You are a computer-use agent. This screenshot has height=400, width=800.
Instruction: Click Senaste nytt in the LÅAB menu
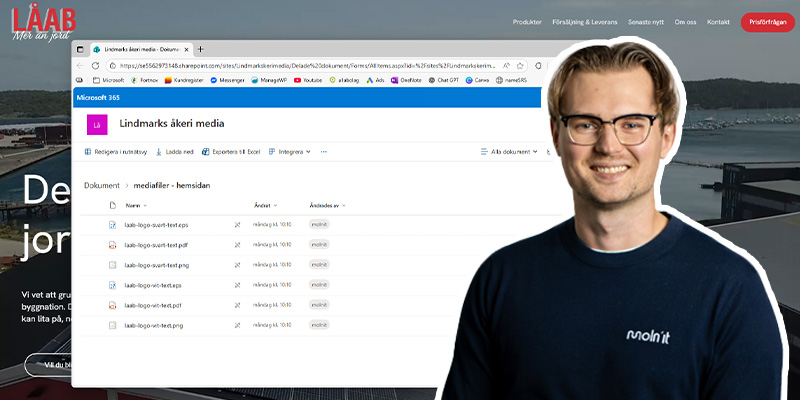tap(646, 22)
